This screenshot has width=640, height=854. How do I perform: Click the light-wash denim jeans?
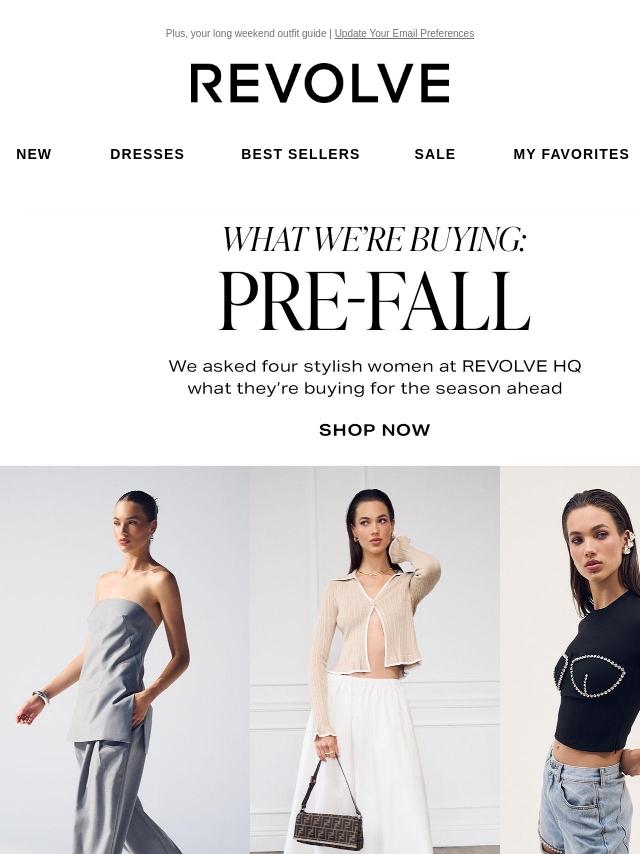[x=587, y=802]
